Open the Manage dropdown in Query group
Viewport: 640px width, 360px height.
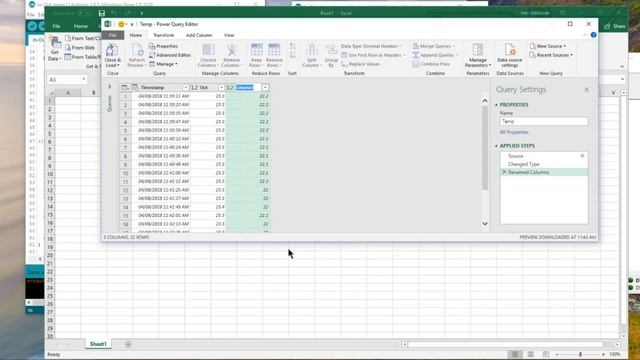click(163, 64)
